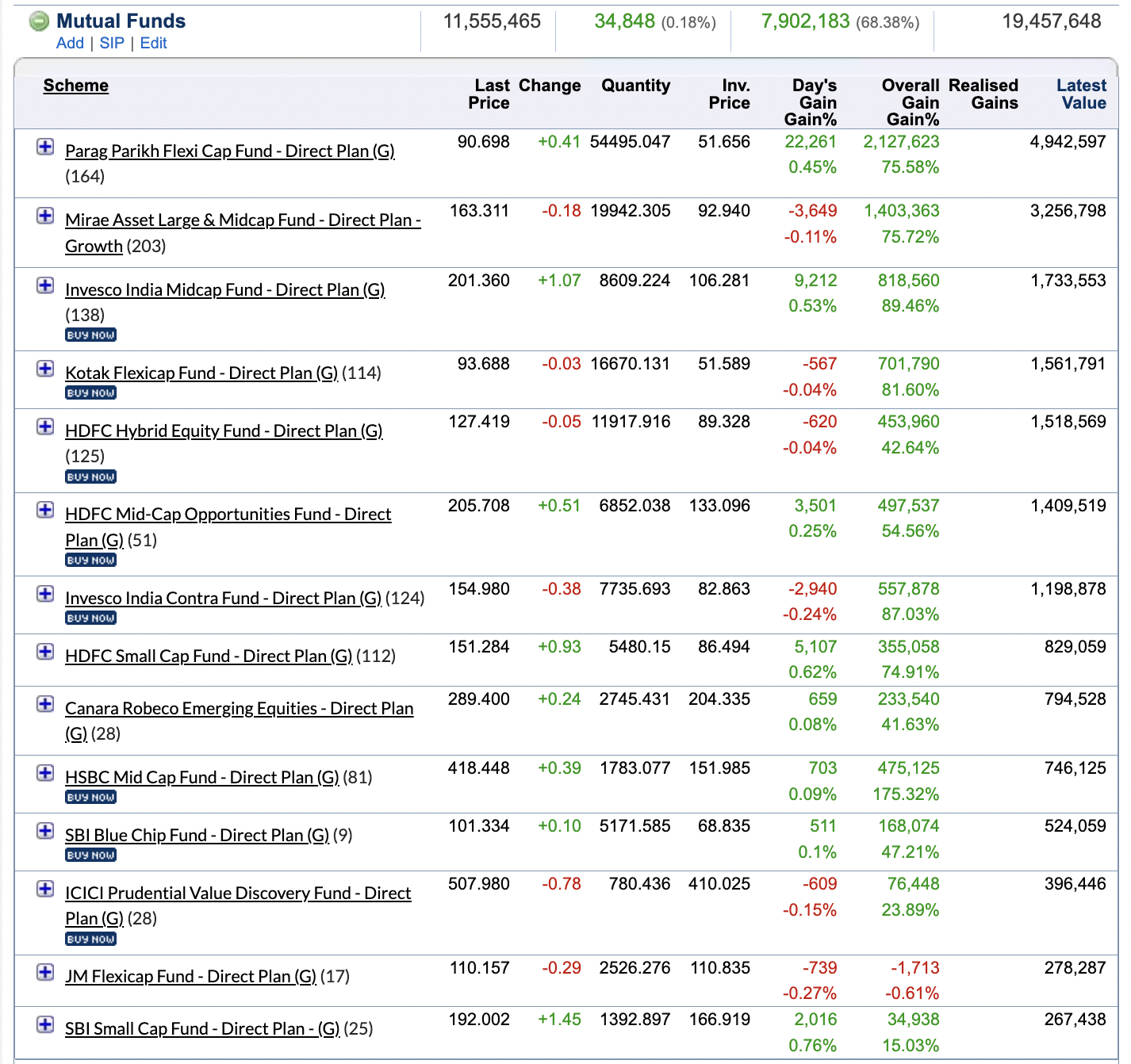The width and height of the screenshot is (1131, 1064).
Task: Expand JM Flexicap Fund row
Action: click(45, 972)
